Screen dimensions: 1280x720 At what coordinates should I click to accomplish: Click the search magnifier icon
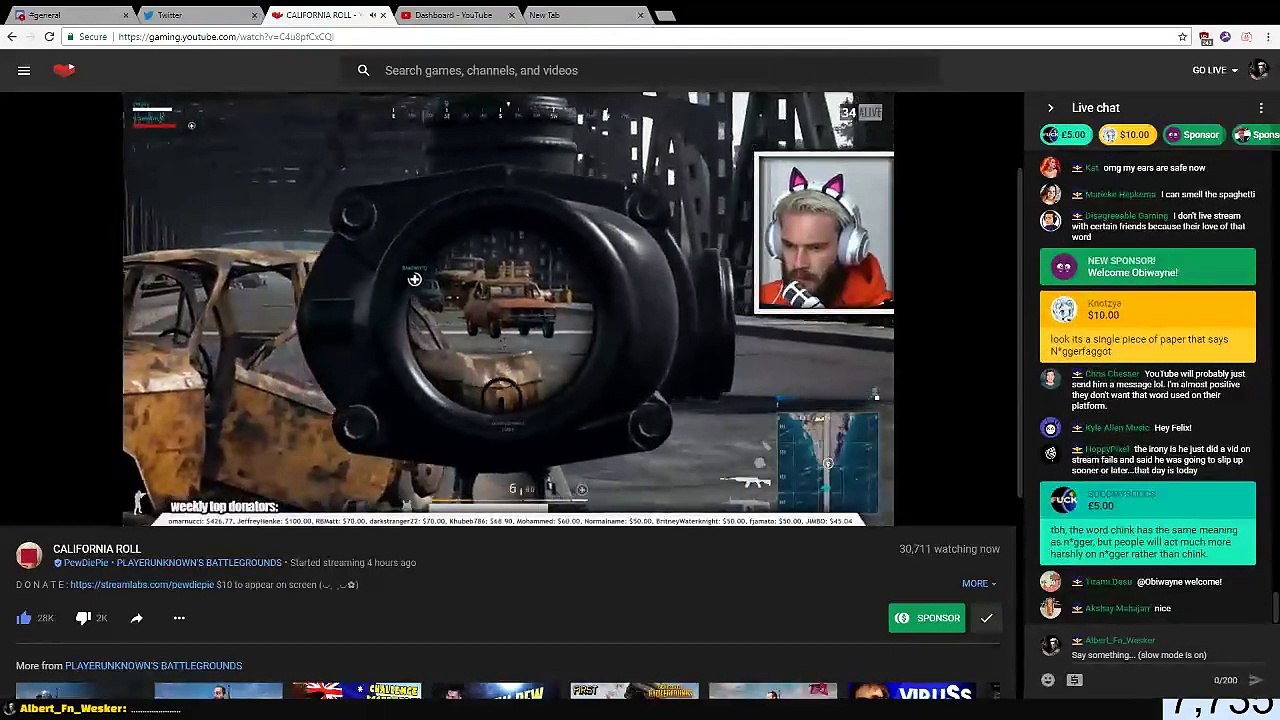pos(364,70)
